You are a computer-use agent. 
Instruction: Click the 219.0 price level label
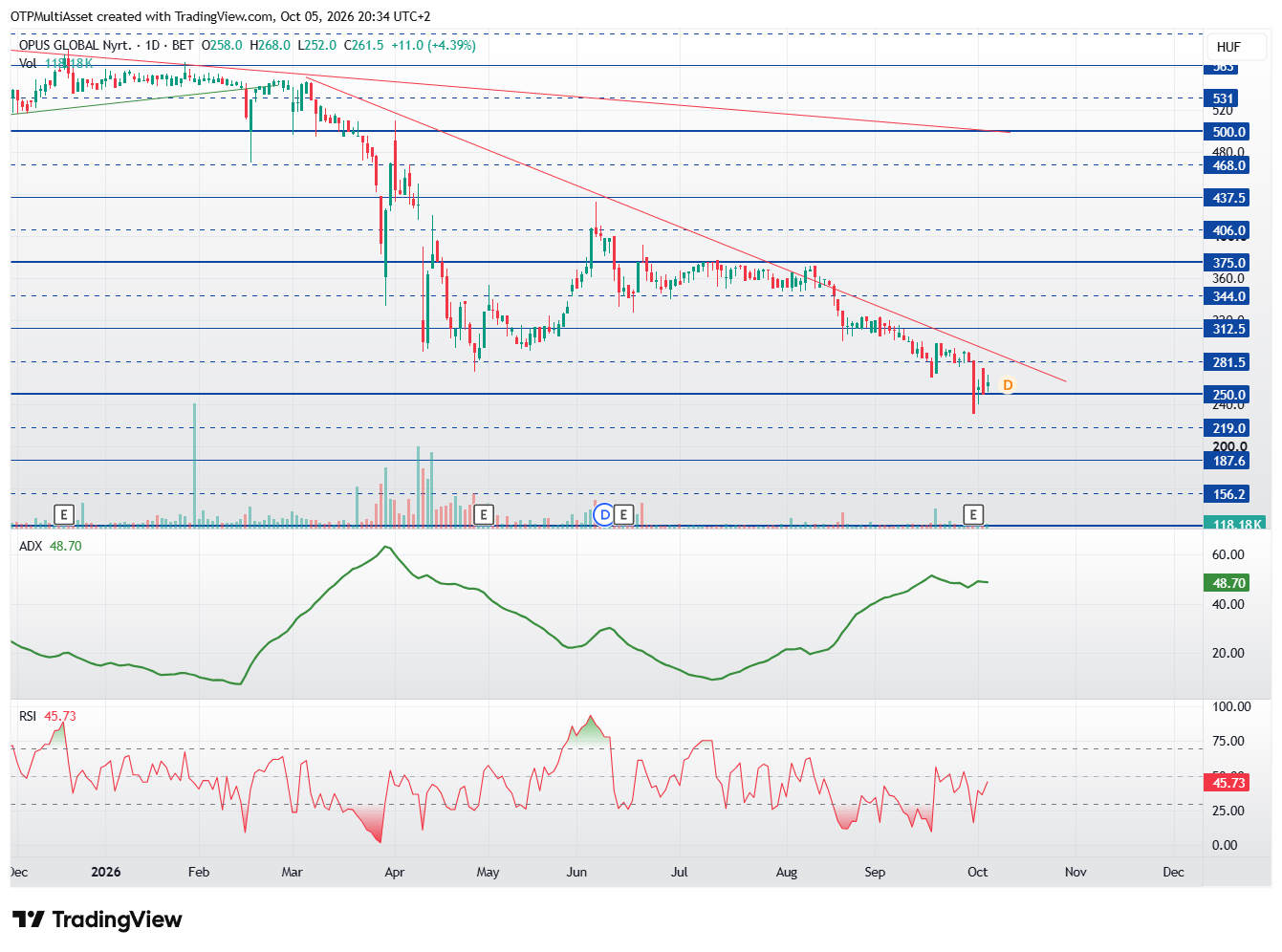coord(1228,428)
